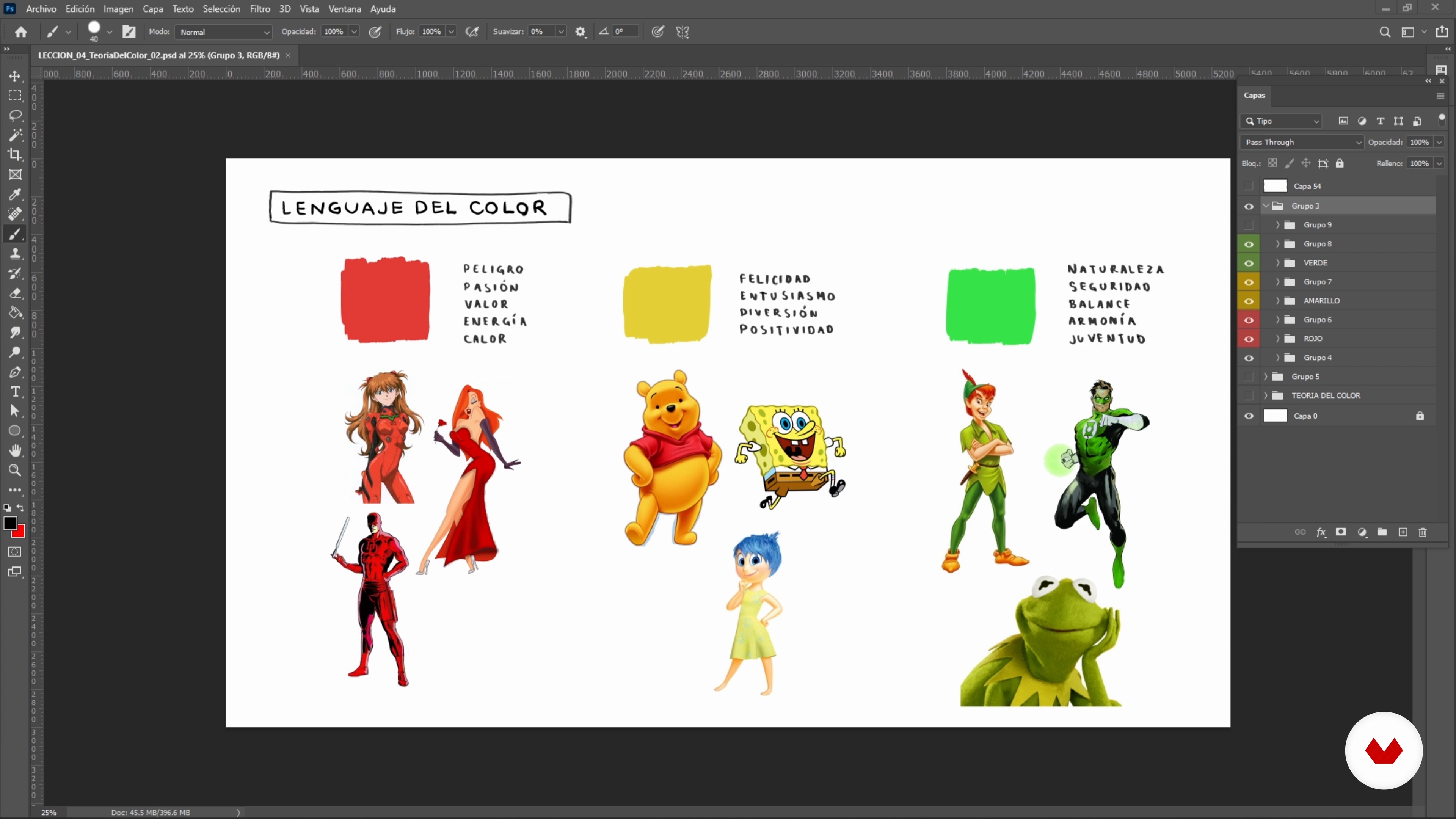Select the Ellipse shape tool
Viewport: 1456px width, 819px height.
pyautogui.click(x=15, y=431)
